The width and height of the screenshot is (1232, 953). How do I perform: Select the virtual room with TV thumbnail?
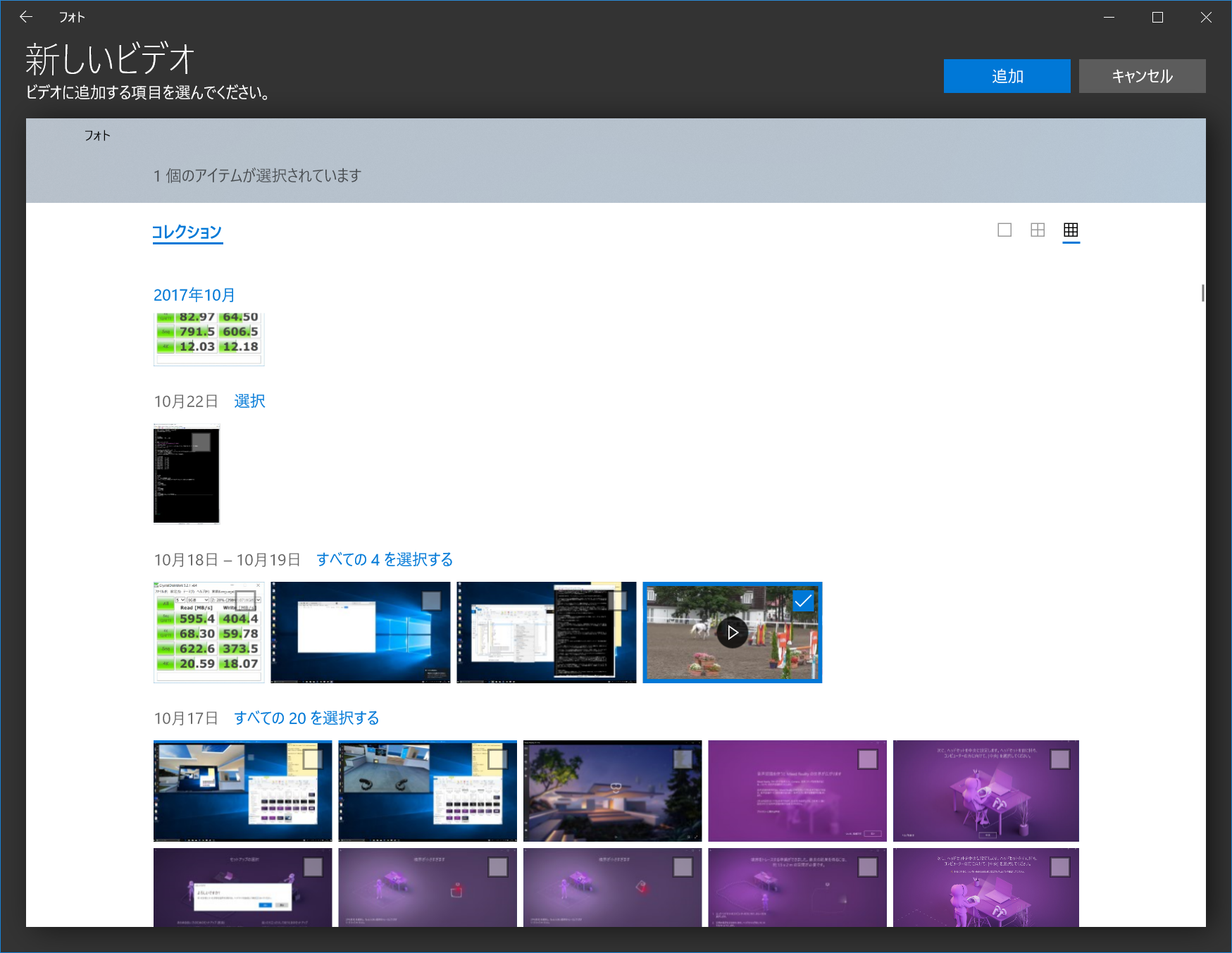tap(243, 791)
